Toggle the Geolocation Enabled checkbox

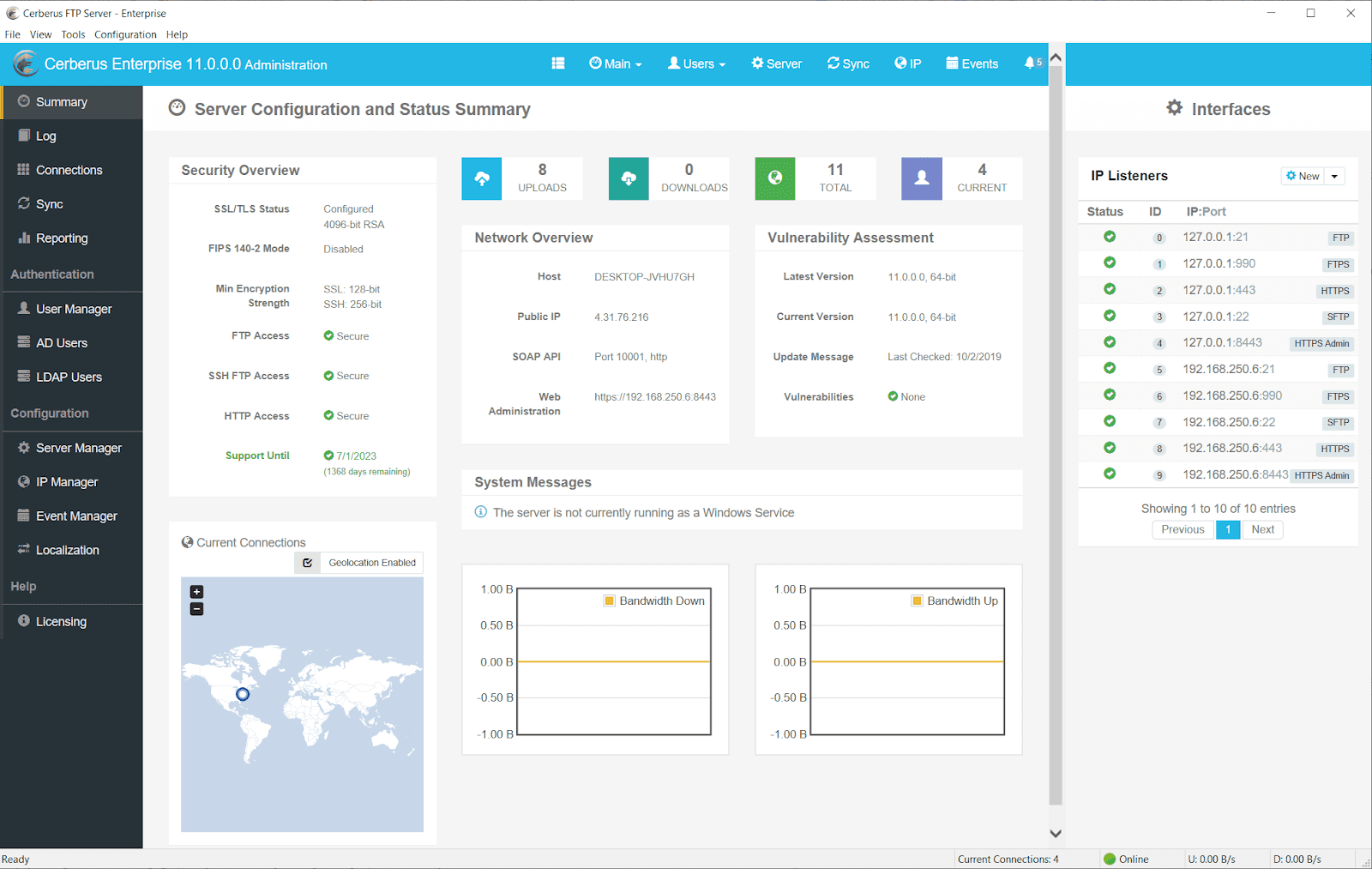[x=308, y=563]
